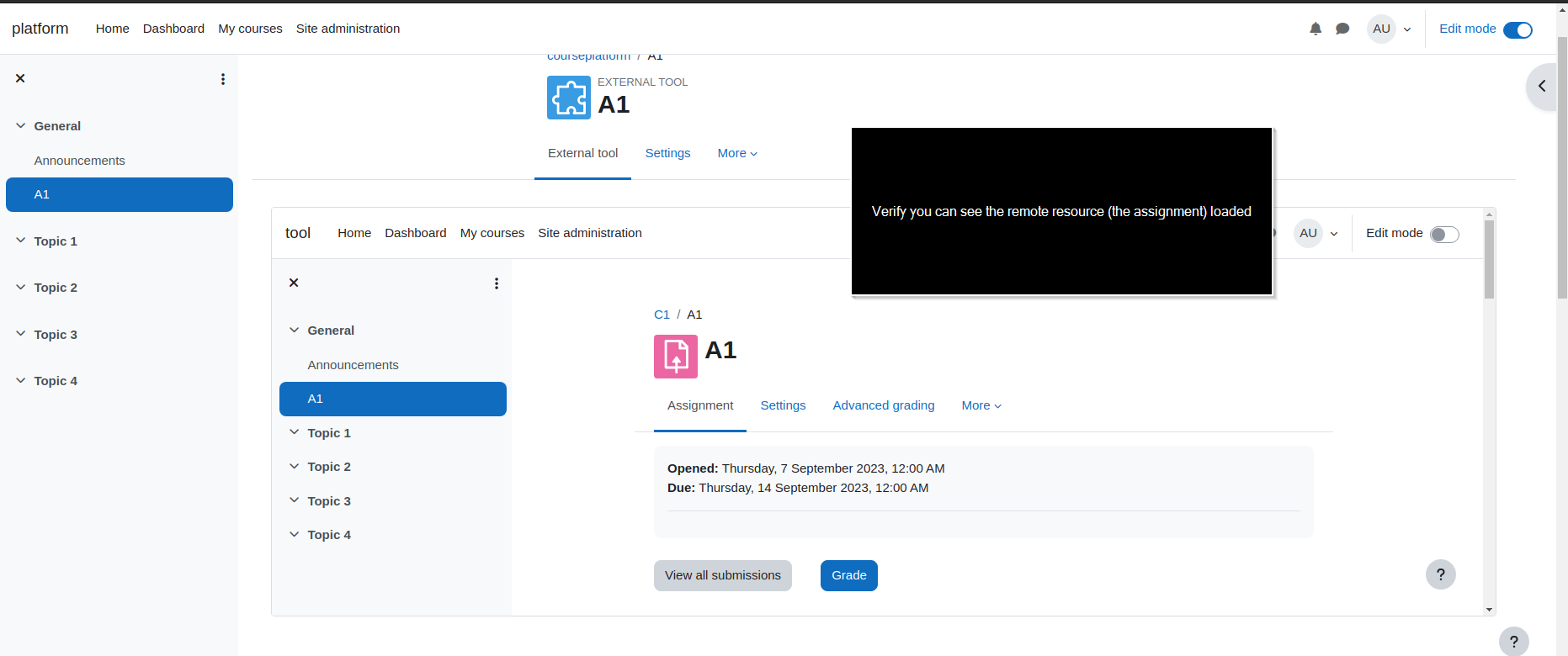Open embedded help question mark button
1568x656 pixels.
coord(1441,574)
